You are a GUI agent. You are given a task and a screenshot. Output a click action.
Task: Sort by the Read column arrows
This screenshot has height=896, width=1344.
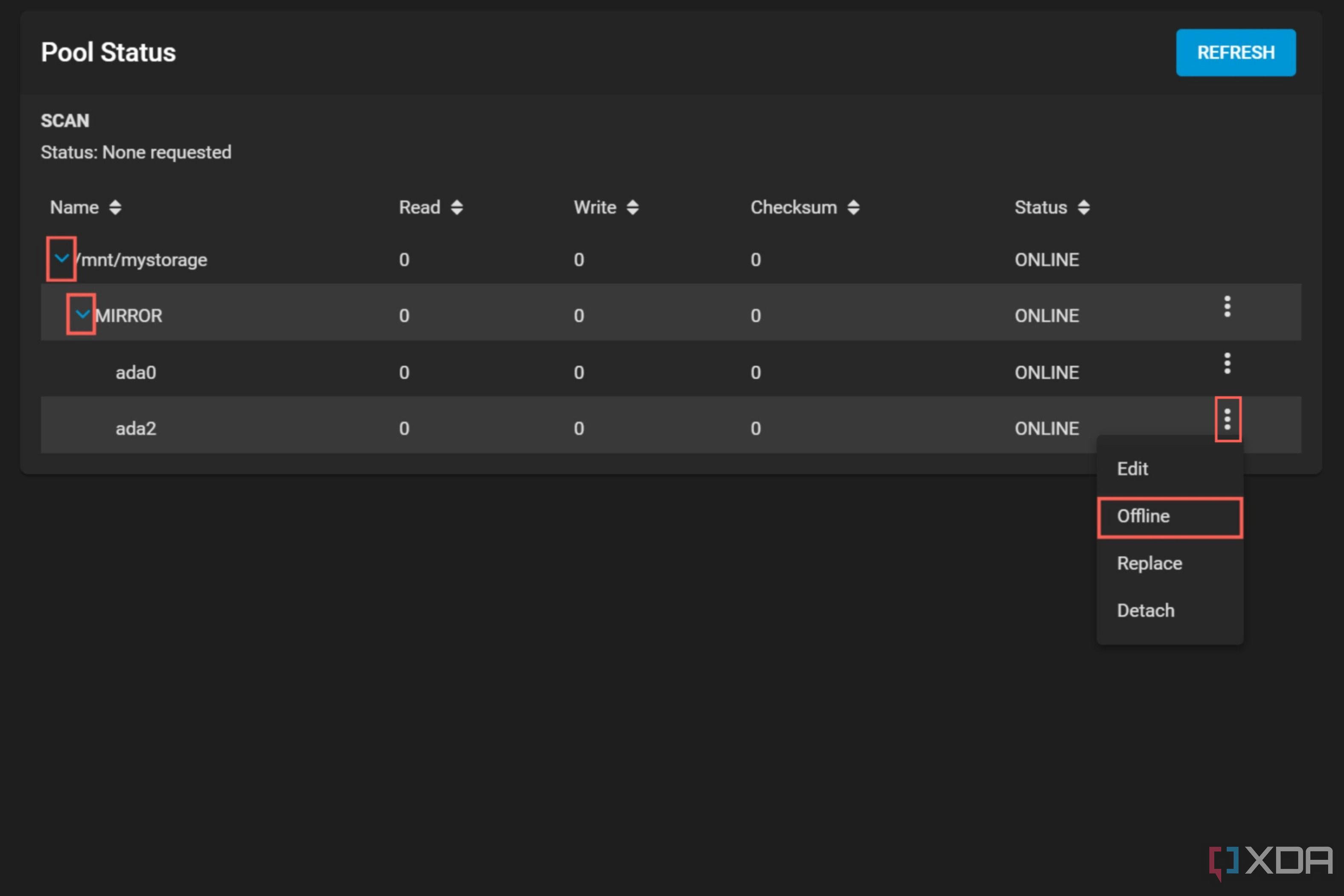click(x=456, y=207)
